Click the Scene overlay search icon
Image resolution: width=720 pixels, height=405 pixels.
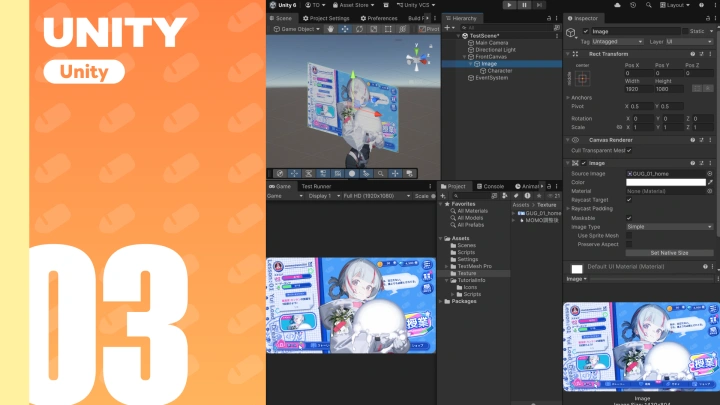380,174
